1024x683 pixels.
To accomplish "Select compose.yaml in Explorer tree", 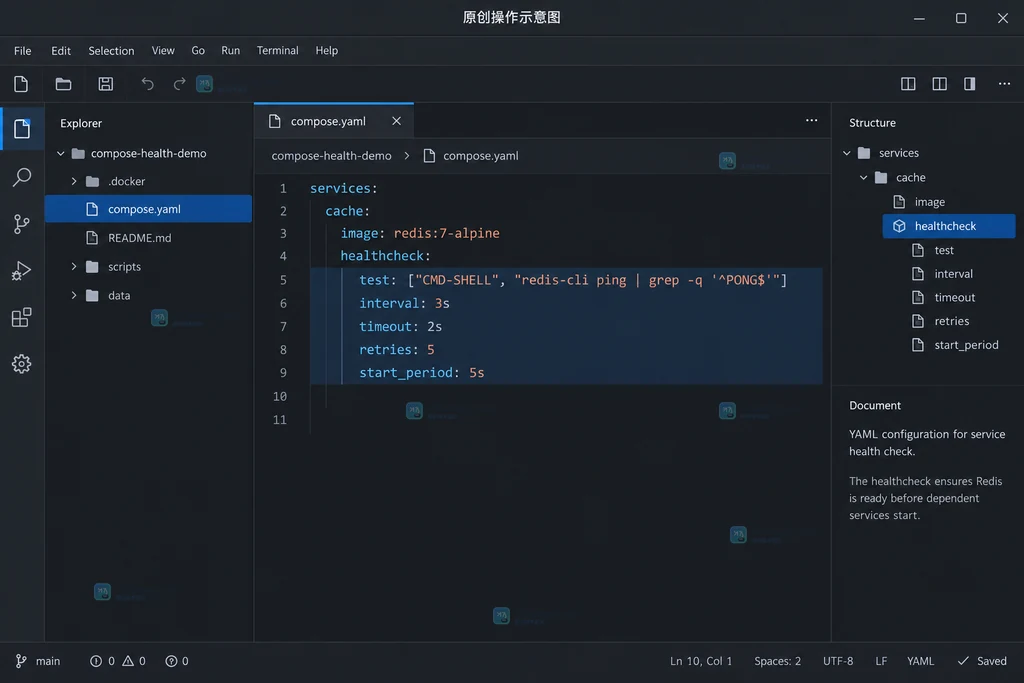I will (148, 209).
